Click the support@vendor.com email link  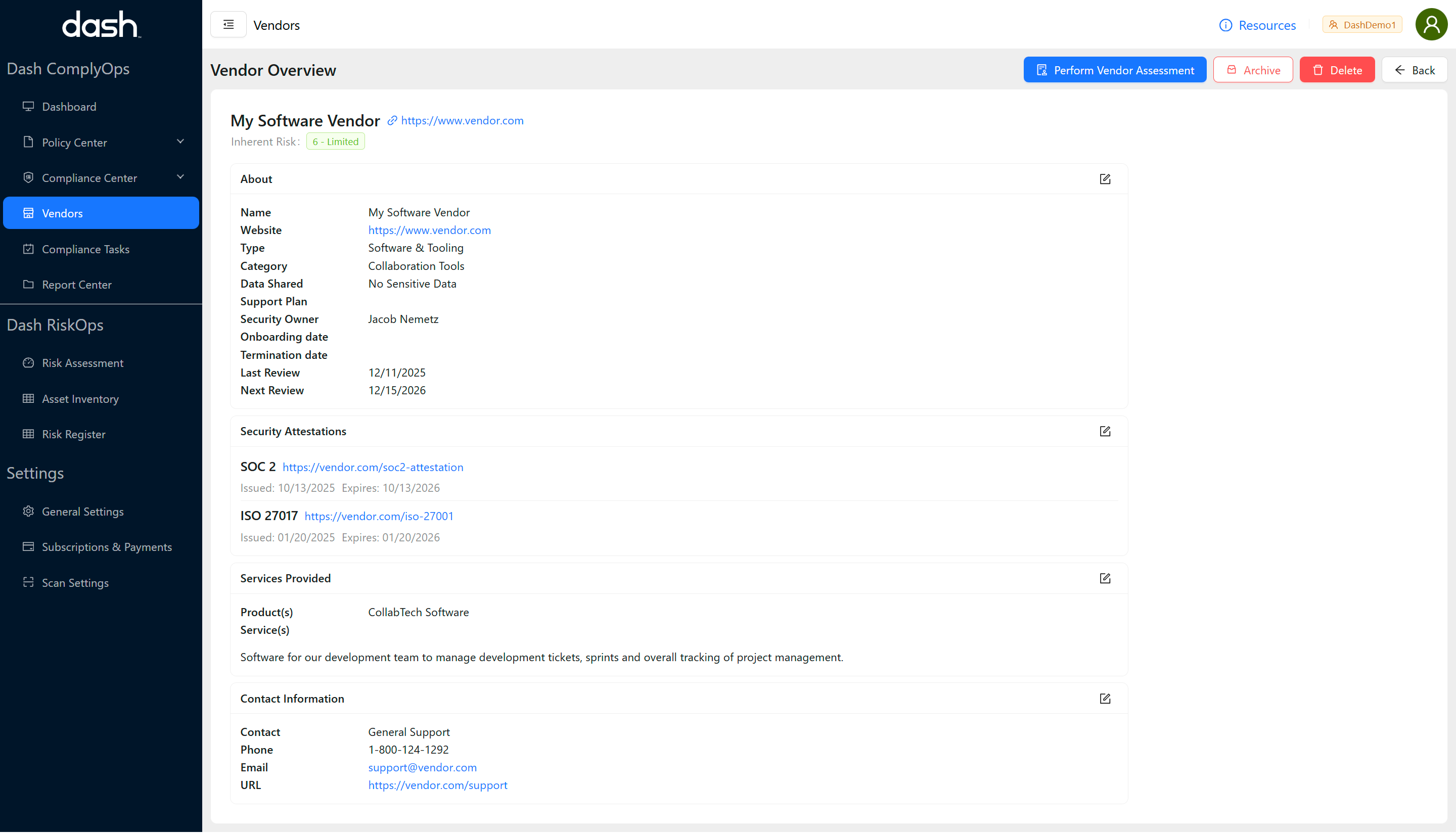[422, 767]
